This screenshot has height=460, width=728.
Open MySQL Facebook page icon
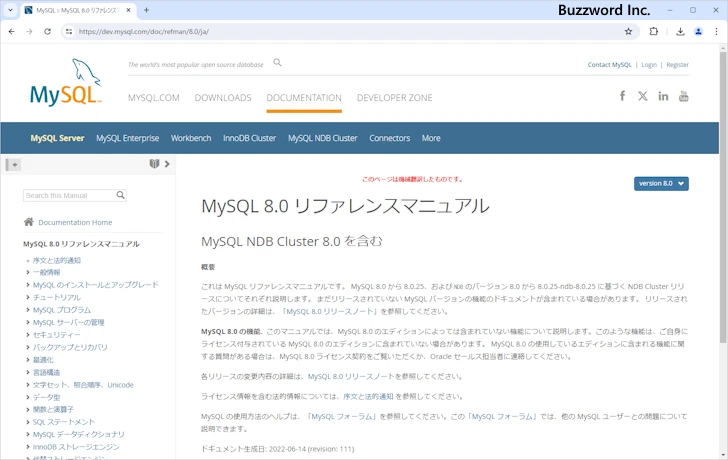tap(622, 96)
